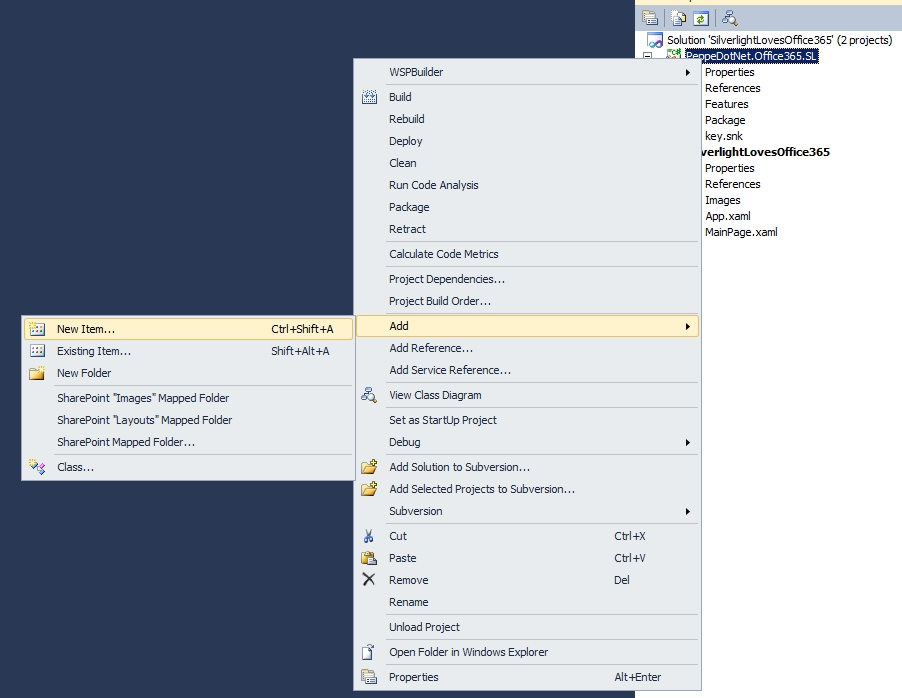Viewport: 902px width, 698px height.
Task: Select Set as StartUp Project
Action: click(528, 420)
